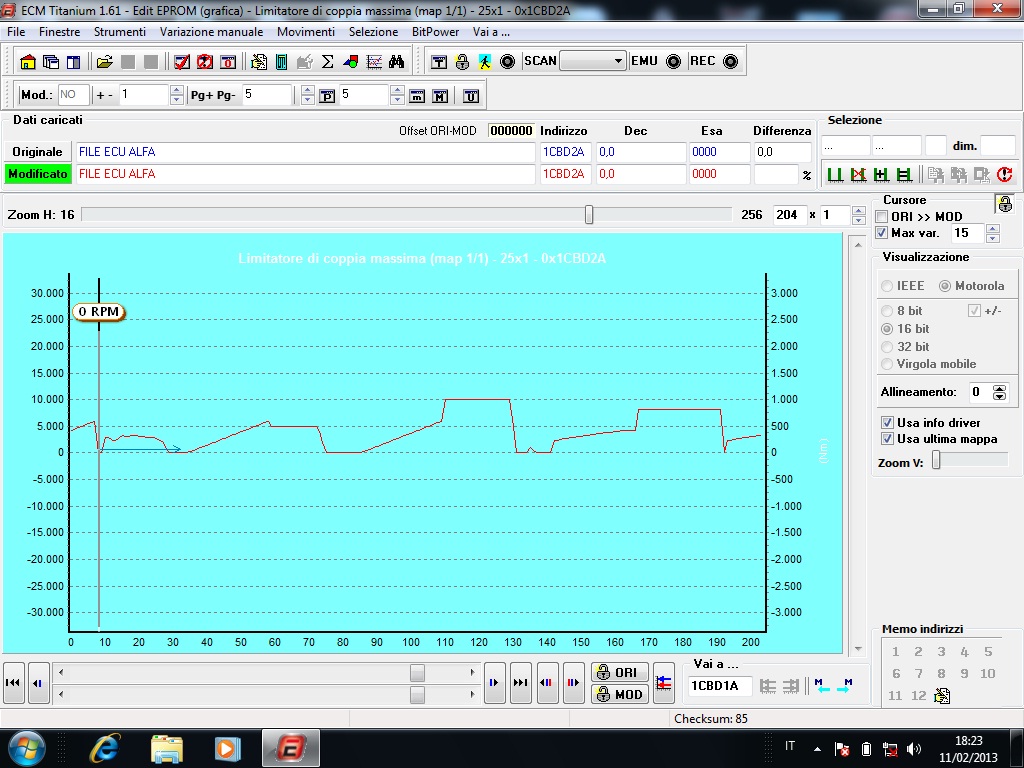Click the Mod. NO input field
Viewport: 1024px width, 768px height.
click(x=73, y=95)
